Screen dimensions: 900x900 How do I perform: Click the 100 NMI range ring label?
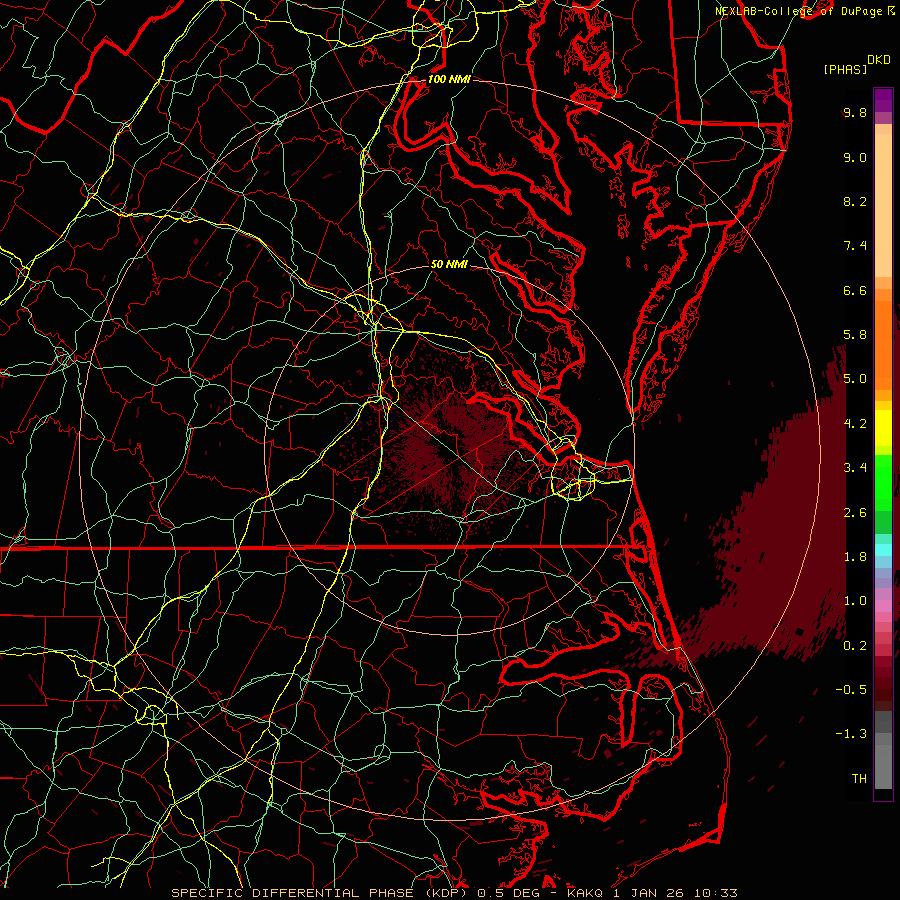pos(449,79)
